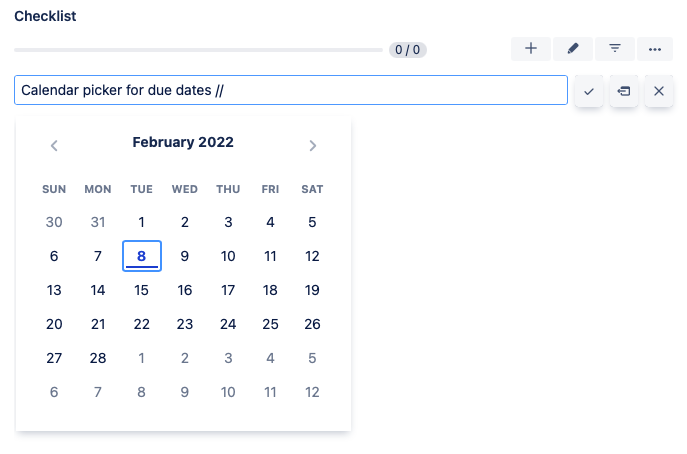Click the checklist item text field

pyautogui.click(x=290, y=91)
